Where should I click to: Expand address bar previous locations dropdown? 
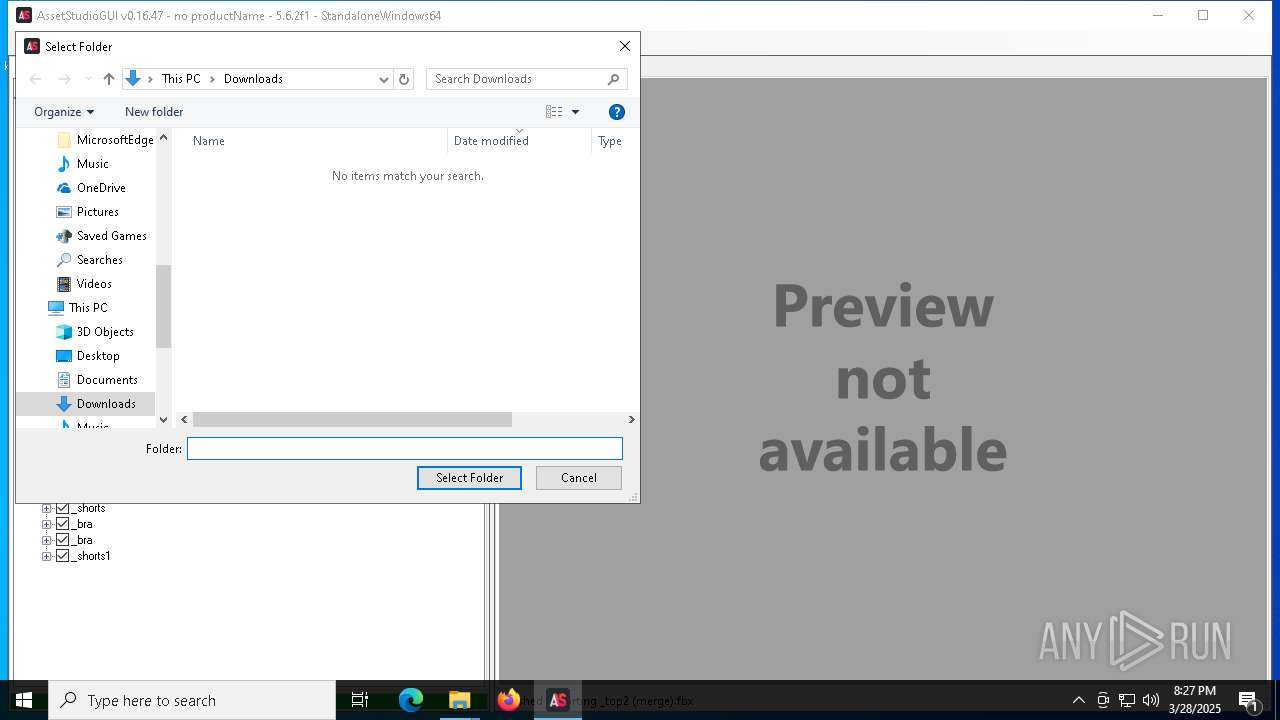click(x=383, y=79)
